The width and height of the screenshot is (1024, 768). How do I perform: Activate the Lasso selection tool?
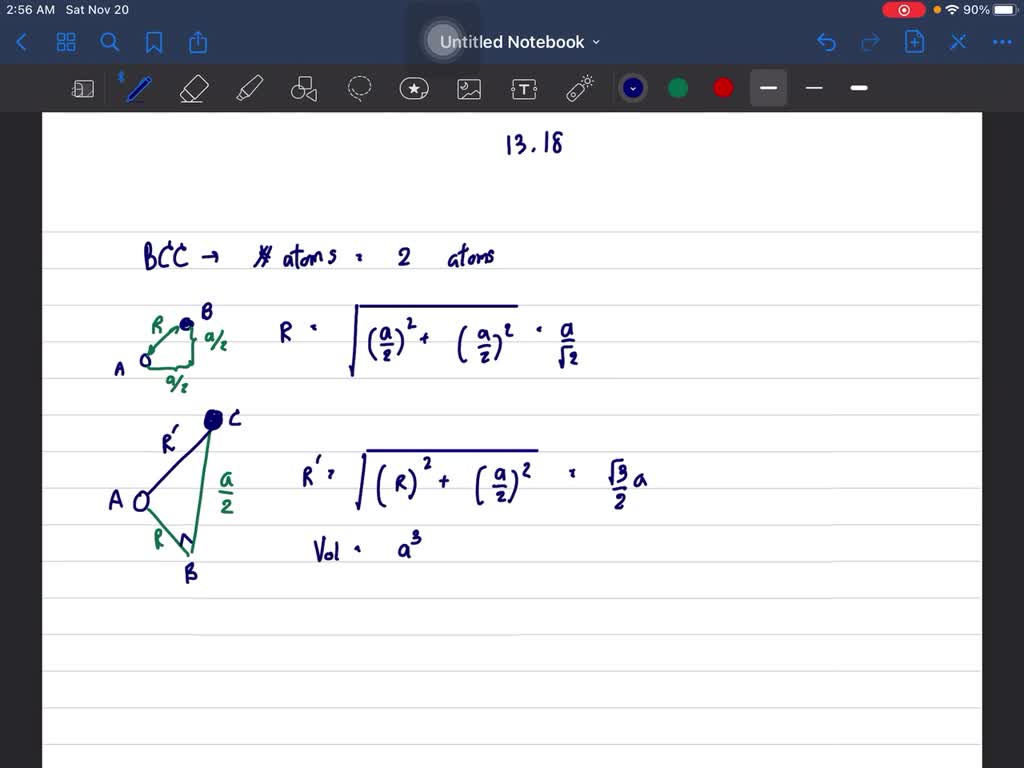pos(359,88)
